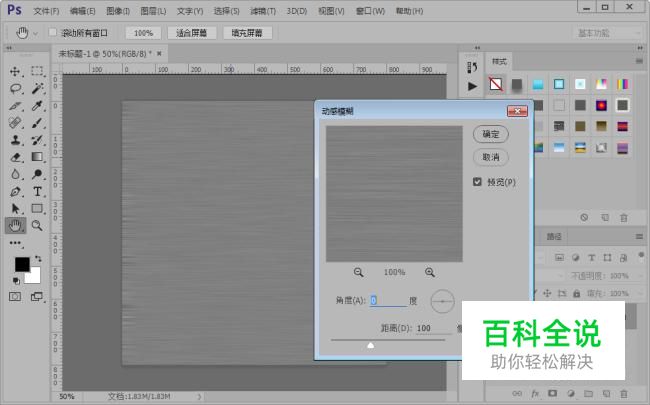Open the 图层(L) menu
Viewport: 650px width, 405px height.
click(x=153, y=11)
